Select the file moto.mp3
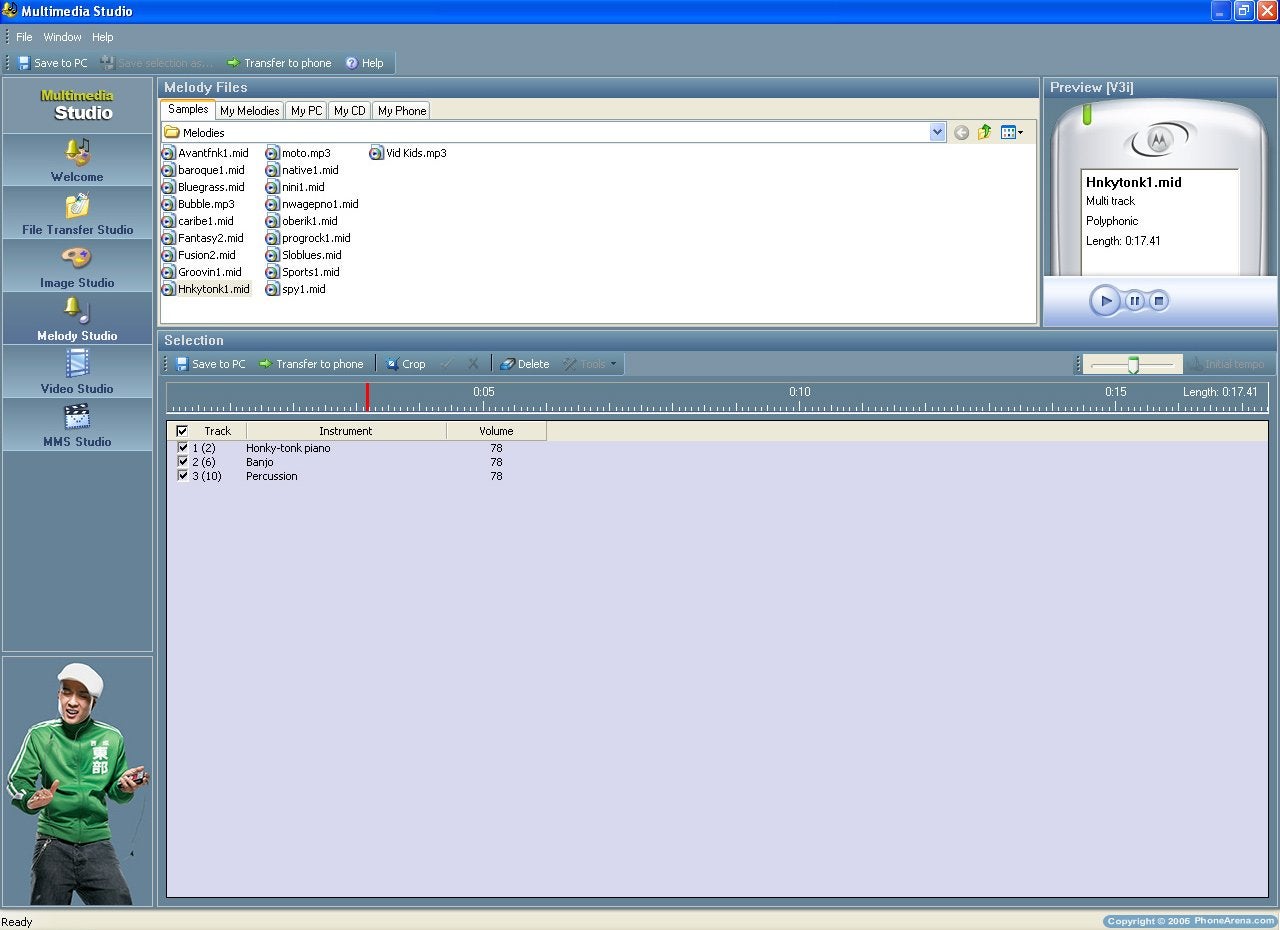 (298, 153)
